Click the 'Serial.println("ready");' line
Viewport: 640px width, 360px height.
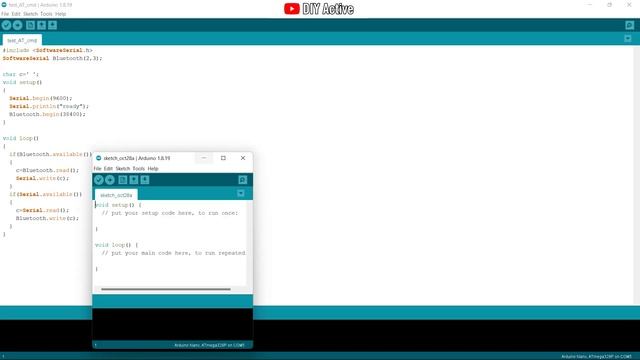(49, 106)
